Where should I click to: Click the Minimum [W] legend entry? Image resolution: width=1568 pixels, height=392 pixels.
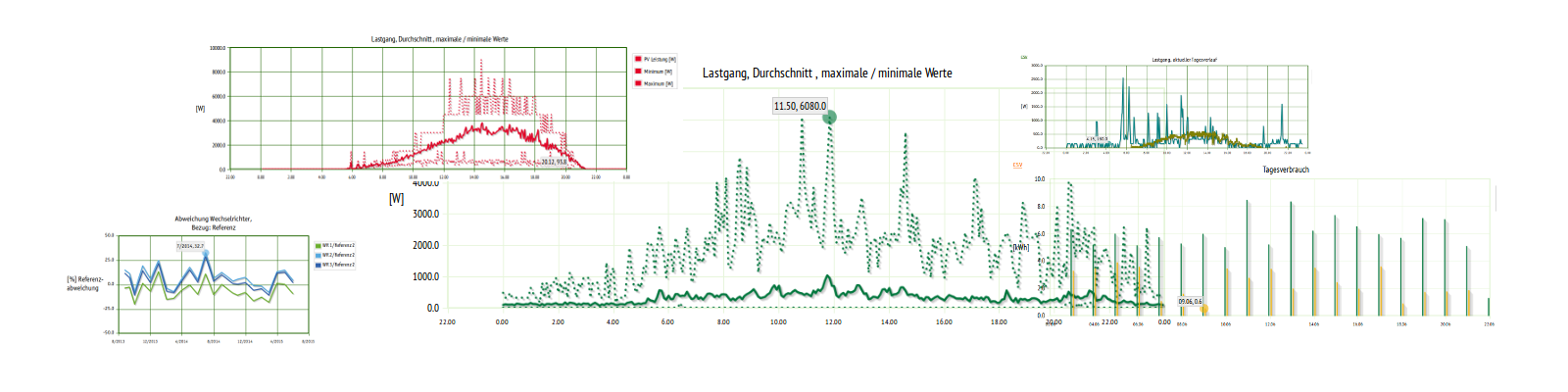(x=654, y=72)
